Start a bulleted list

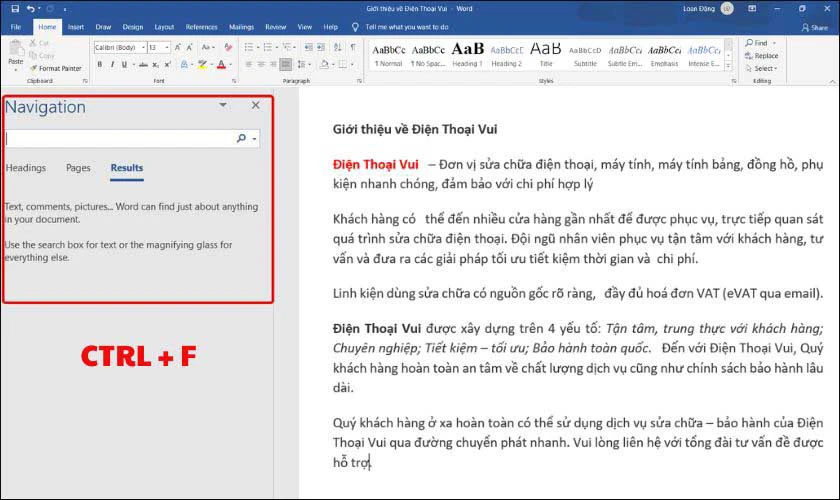(249, 48)
